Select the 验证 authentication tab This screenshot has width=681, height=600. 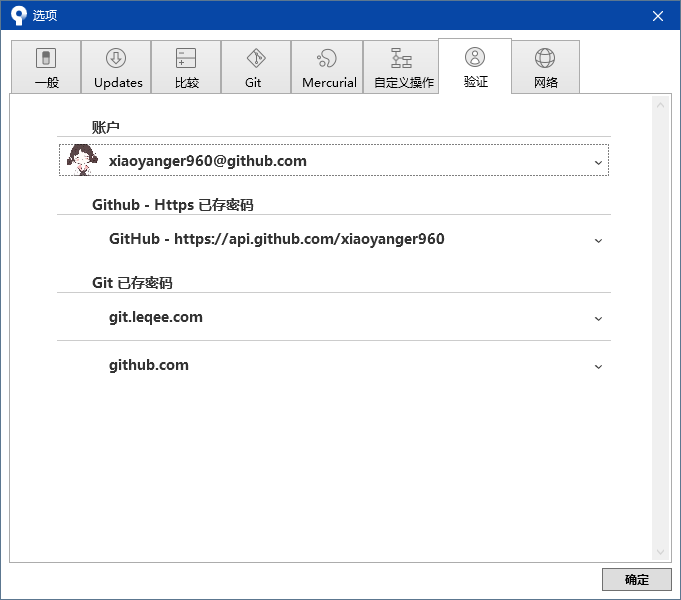click(x=475, y=66)
